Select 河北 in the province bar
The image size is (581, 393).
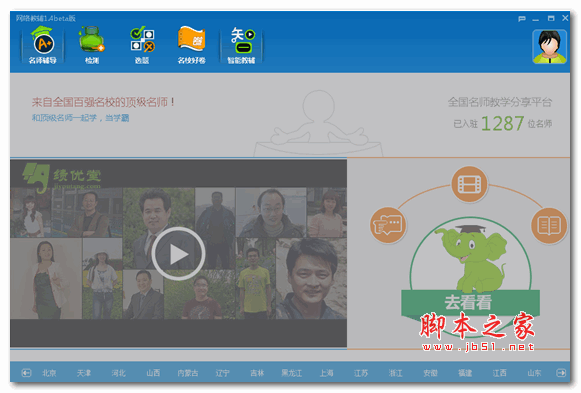click(119, 373)
